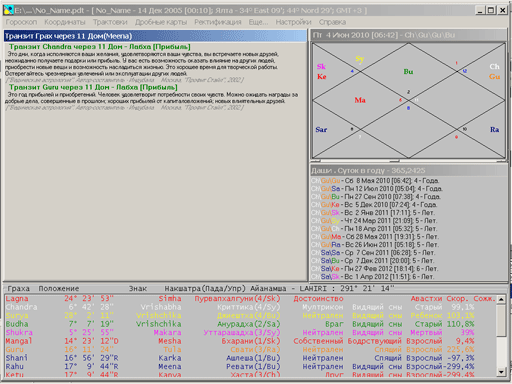Image resolution: width=512 pixels, height=384 pixels.
Task: Open the Координаты menu
Action: 65,22
